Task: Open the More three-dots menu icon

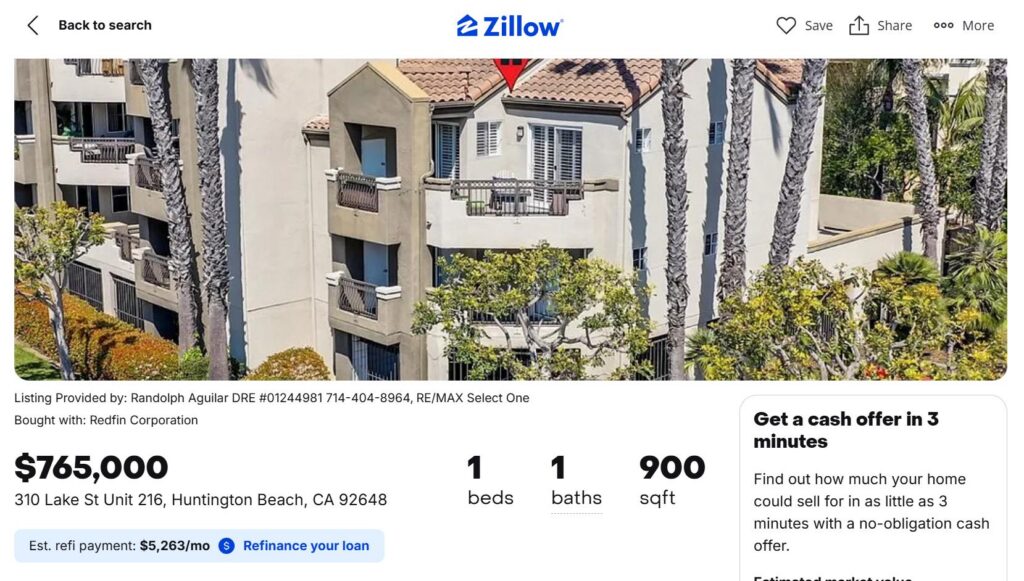Action: [x=943, y=26]
